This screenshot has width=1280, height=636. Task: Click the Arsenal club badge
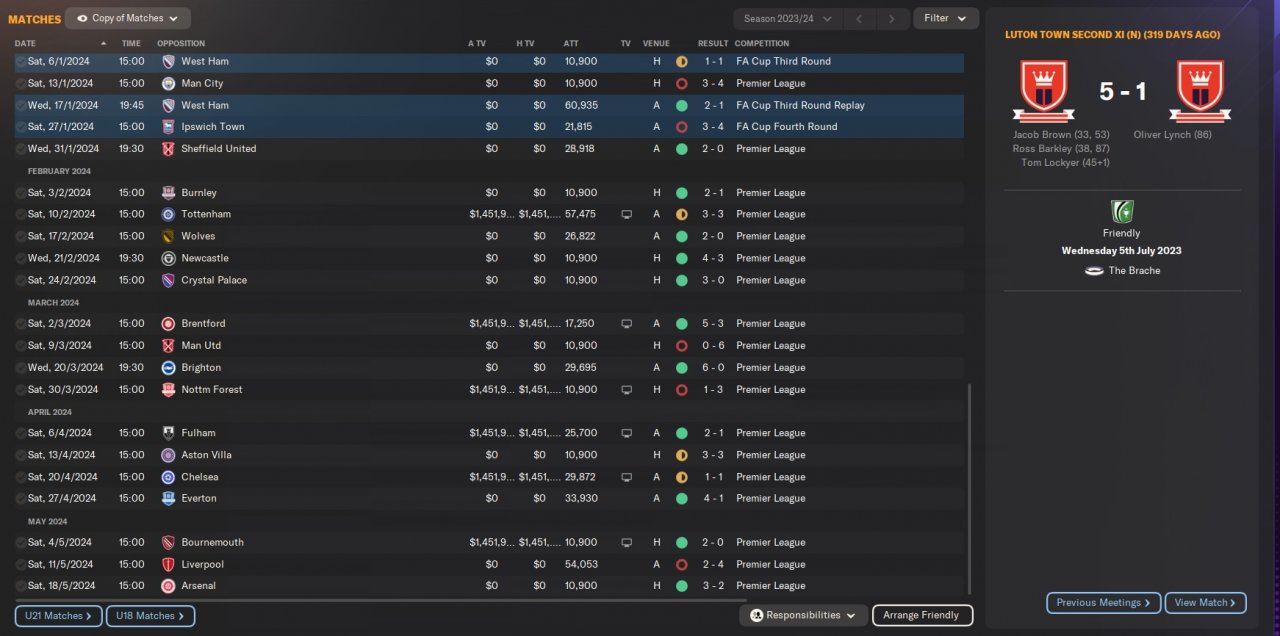point(168,587)
